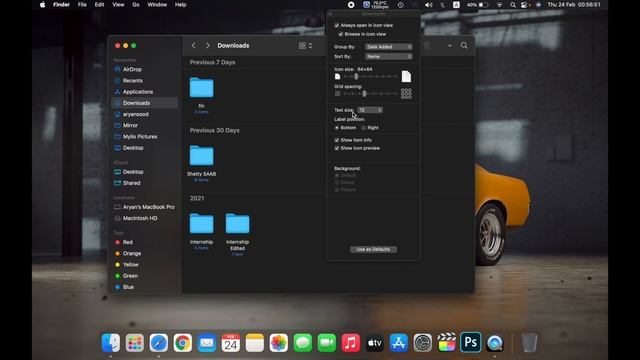This screenshot has height=360, width=640.
Task: Toggle Always open in icon view
Action: pyautogui.click(x=336, y=25)
